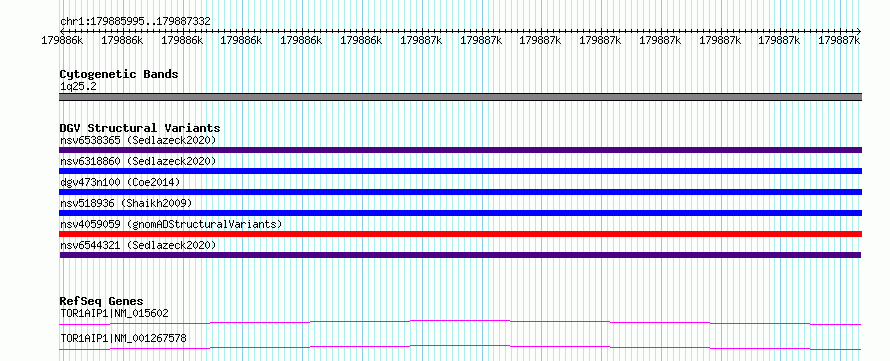Click the chr1:179885995..179887332 coordinate label
Viewport: 890px width, 361px height.
(x=135, y=22)
